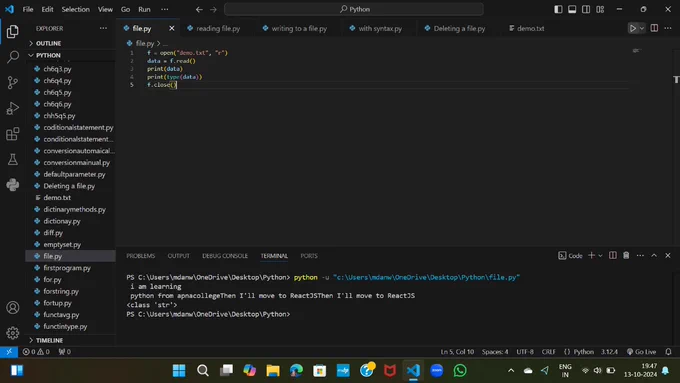Split the editor to the right
Image resolution: width=680 pixels, height=383 pixels.
(x=654, y=28)
